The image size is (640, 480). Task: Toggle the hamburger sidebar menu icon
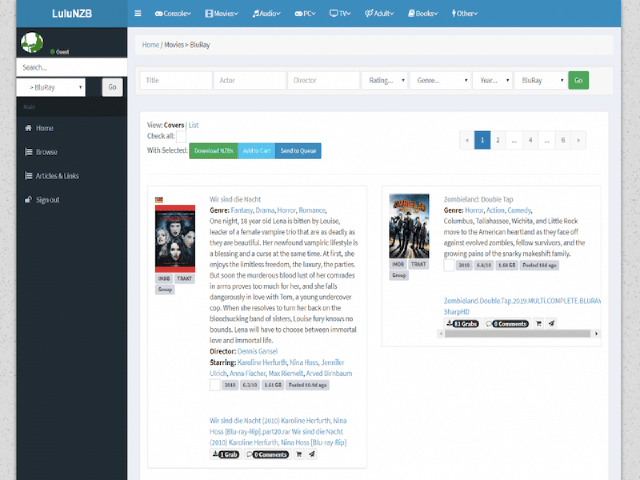[138, 14]
